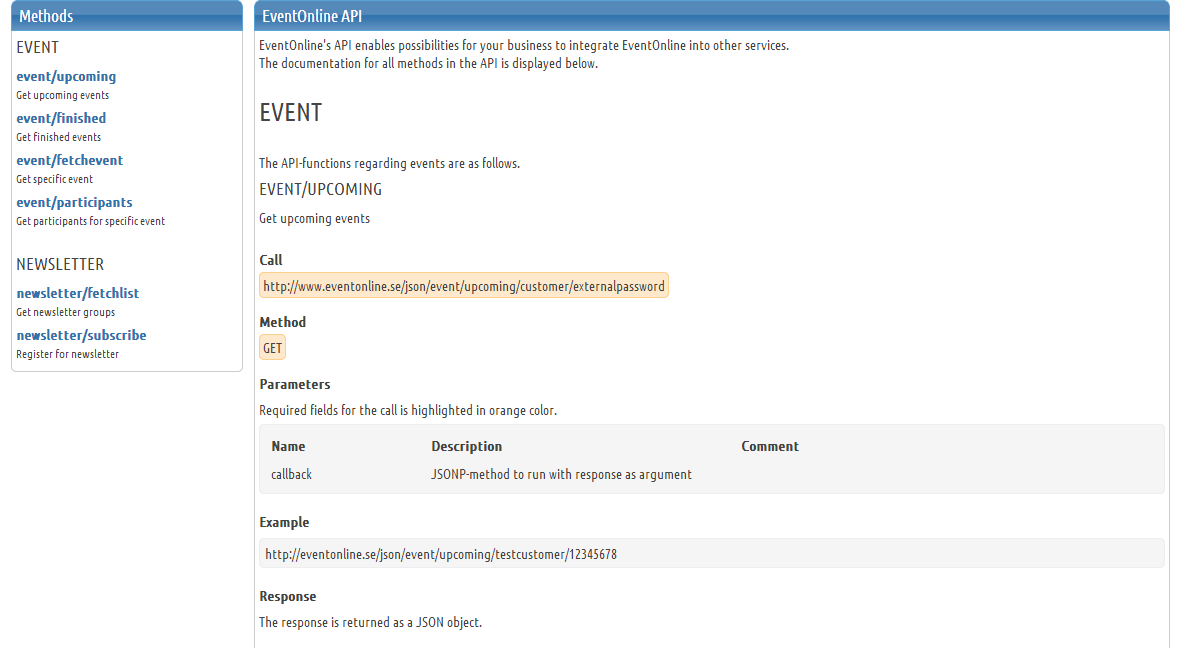The image size is (1181, 648).
Task: Click the Call URL with externalpassword
Action: pos(464,286)
